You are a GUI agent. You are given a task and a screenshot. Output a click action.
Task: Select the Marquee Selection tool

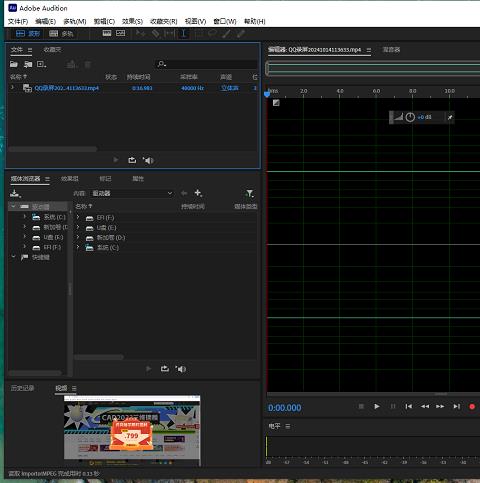(x=199, y=33)
